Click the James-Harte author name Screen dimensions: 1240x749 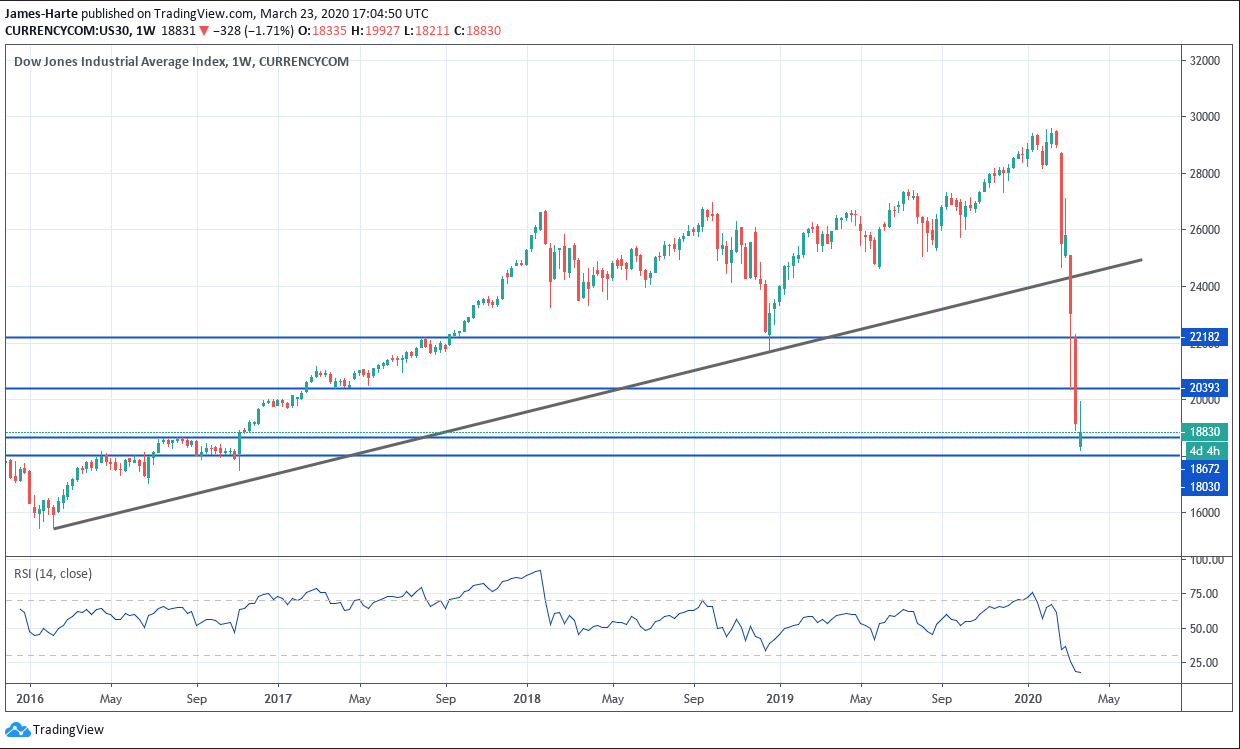coord(41,14)
